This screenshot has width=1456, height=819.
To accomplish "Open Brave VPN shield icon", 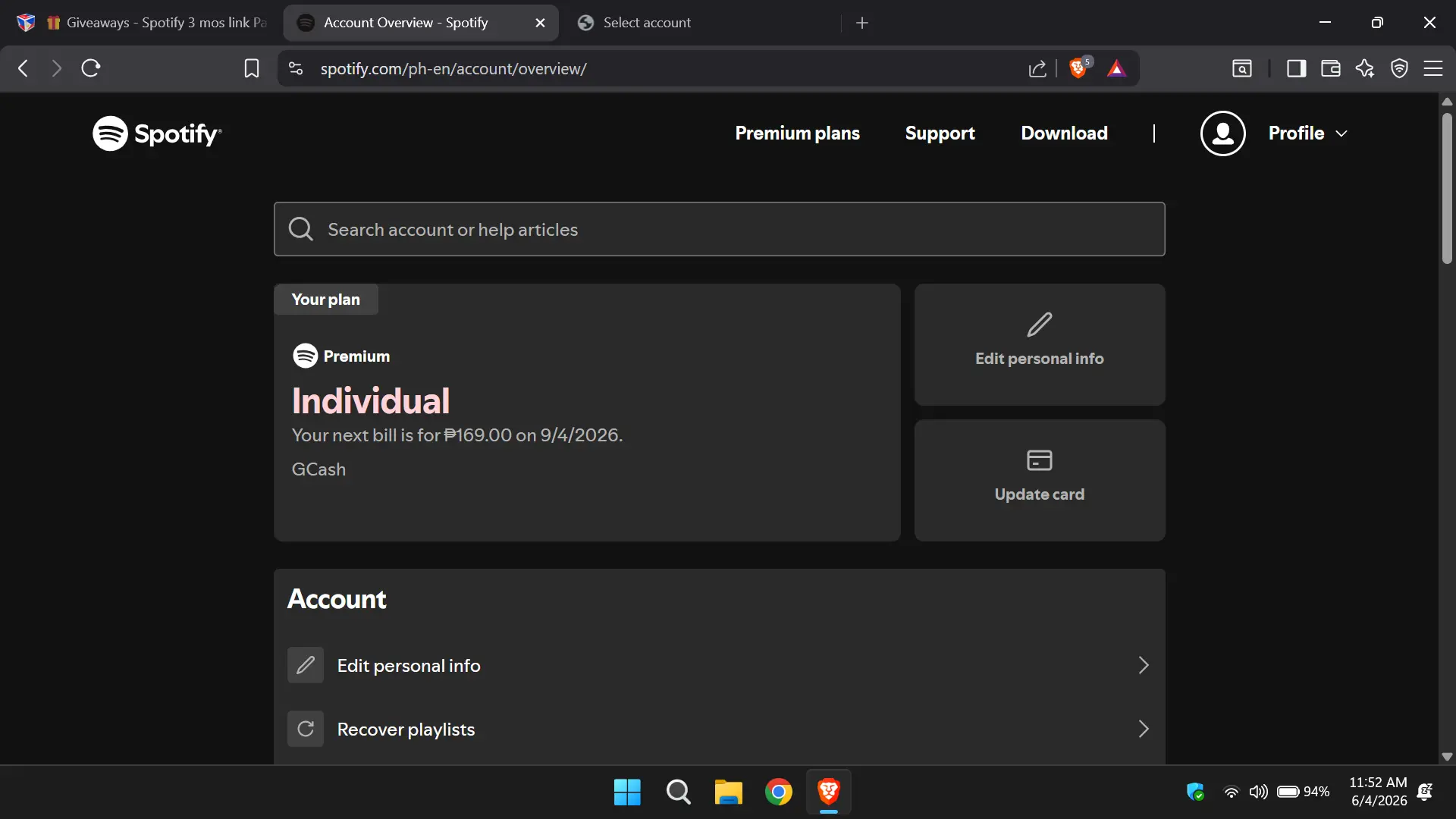I will click(x=1399, y=68).
